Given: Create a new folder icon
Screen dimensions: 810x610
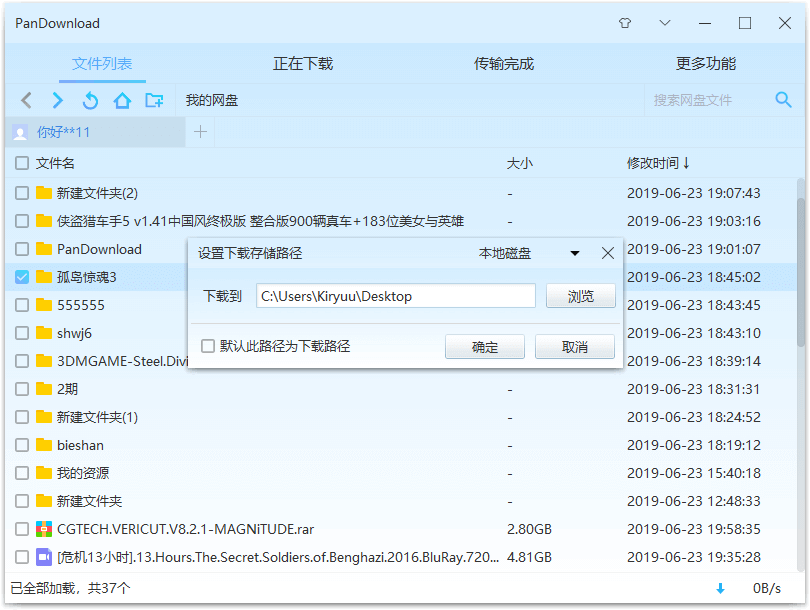Looking at the screenshot, I should 154,100.
